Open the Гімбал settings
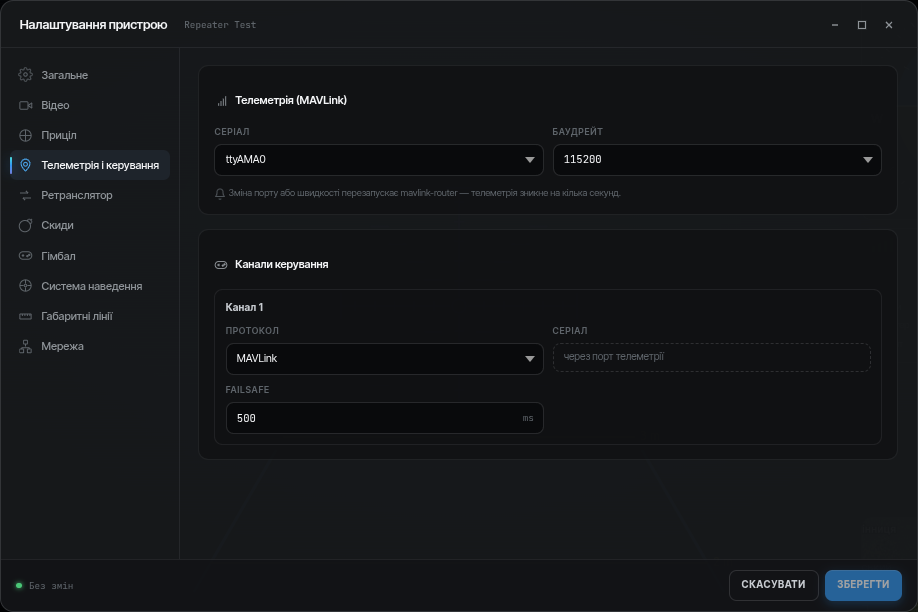 (90, 256)
